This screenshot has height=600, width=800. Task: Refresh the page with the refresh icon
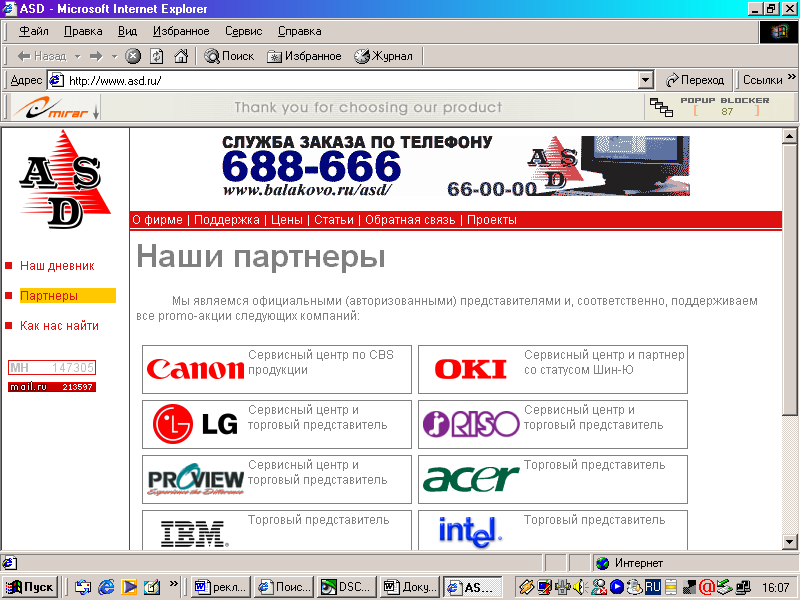point(157,56)
